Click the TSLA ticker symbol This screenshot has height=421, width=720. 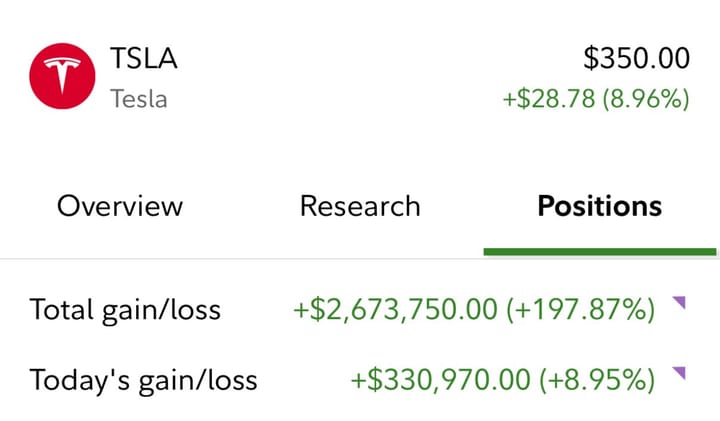[x=144, y=59]
